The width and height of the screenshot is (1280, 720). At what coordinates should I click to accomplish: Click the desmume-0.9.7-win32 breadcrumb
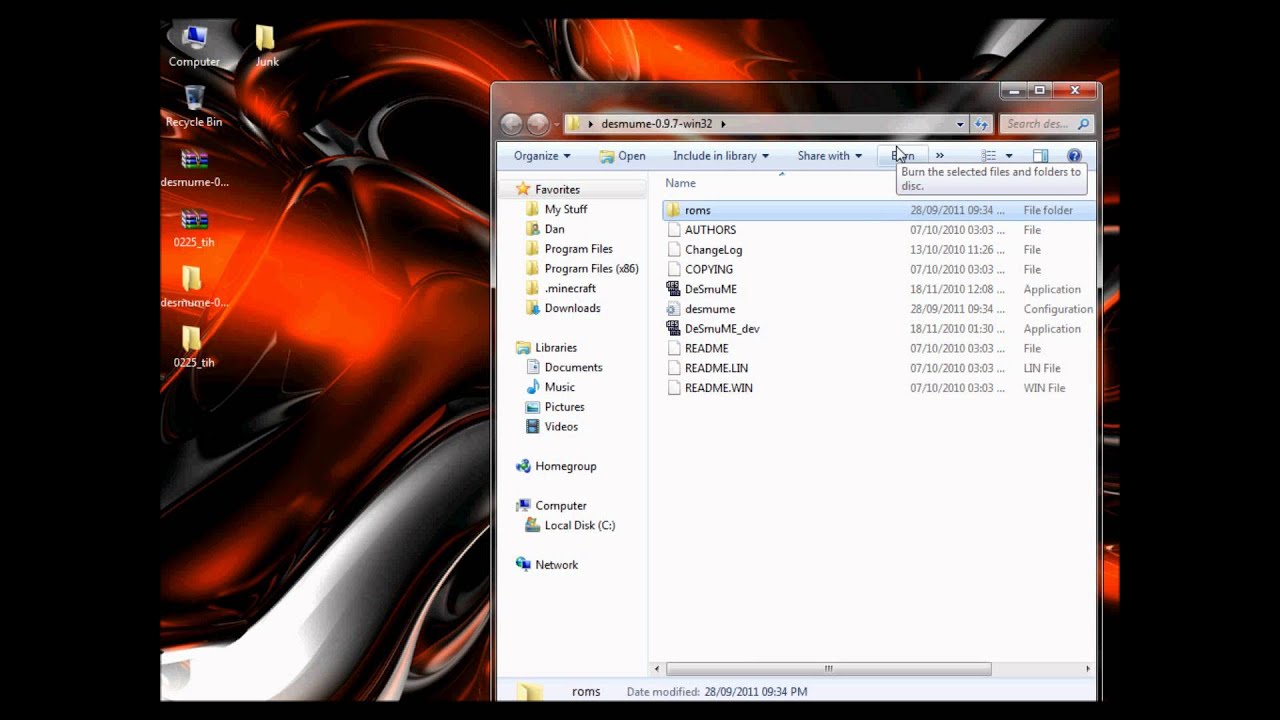point(657,124)
